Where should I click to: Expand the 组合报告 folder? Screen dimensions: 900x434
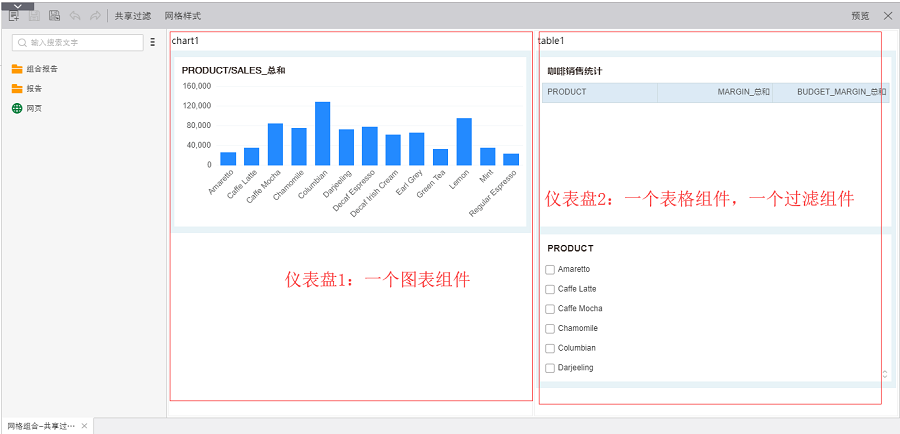click(17, 69)
